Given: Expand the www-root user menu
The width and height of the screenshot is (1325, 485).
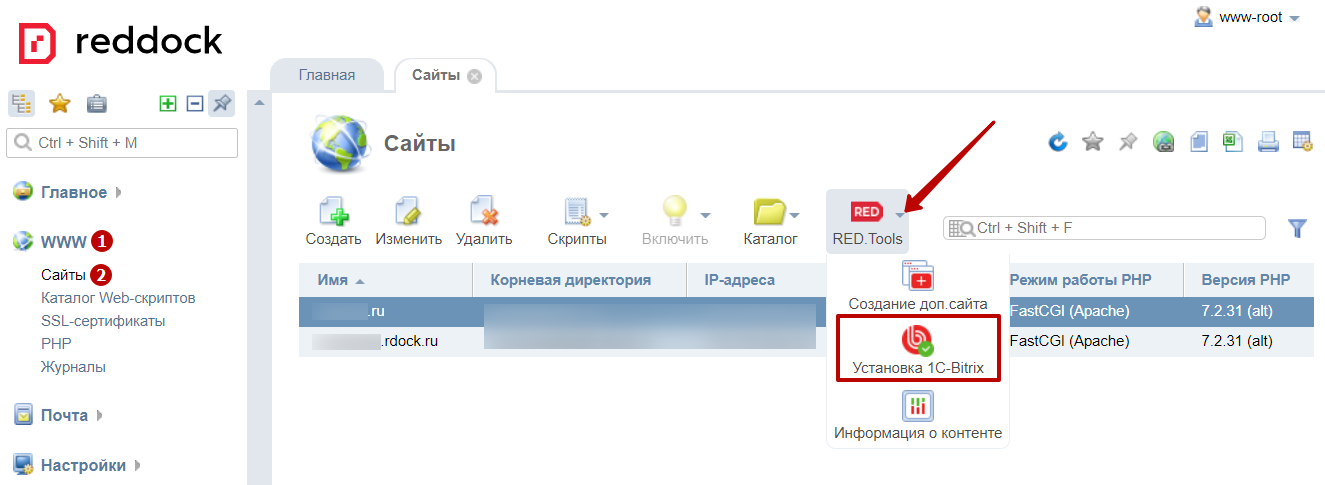Looking at the screenshot, I should 1294,18.
